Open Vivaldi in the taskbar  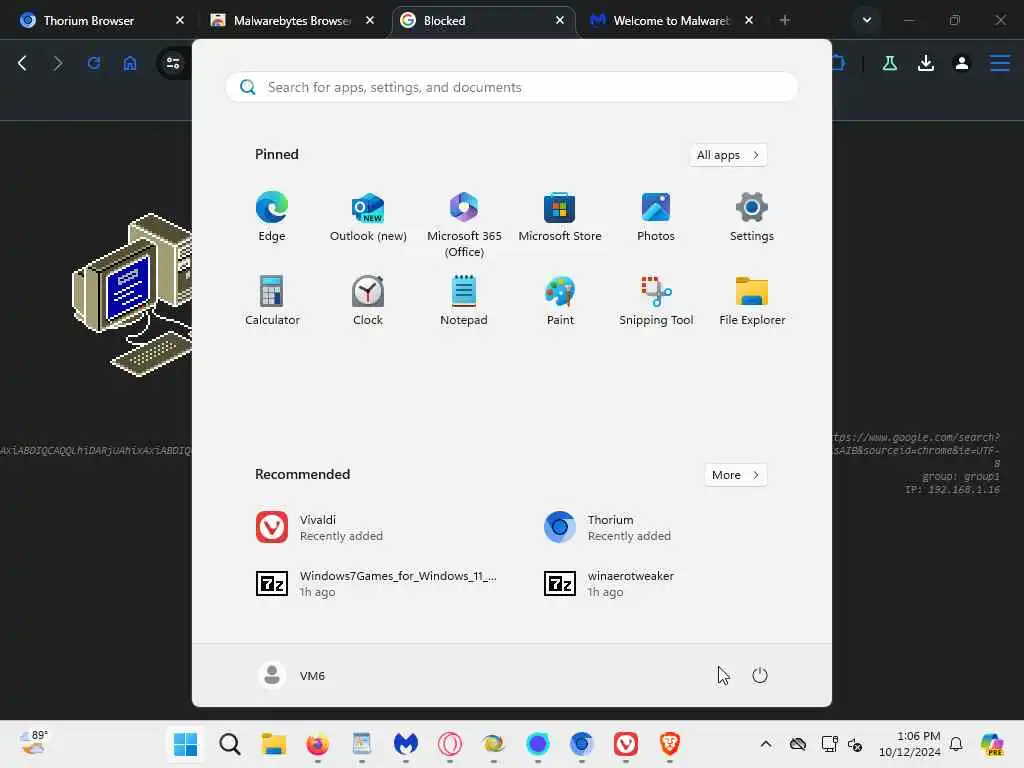(x=626, y=744)
